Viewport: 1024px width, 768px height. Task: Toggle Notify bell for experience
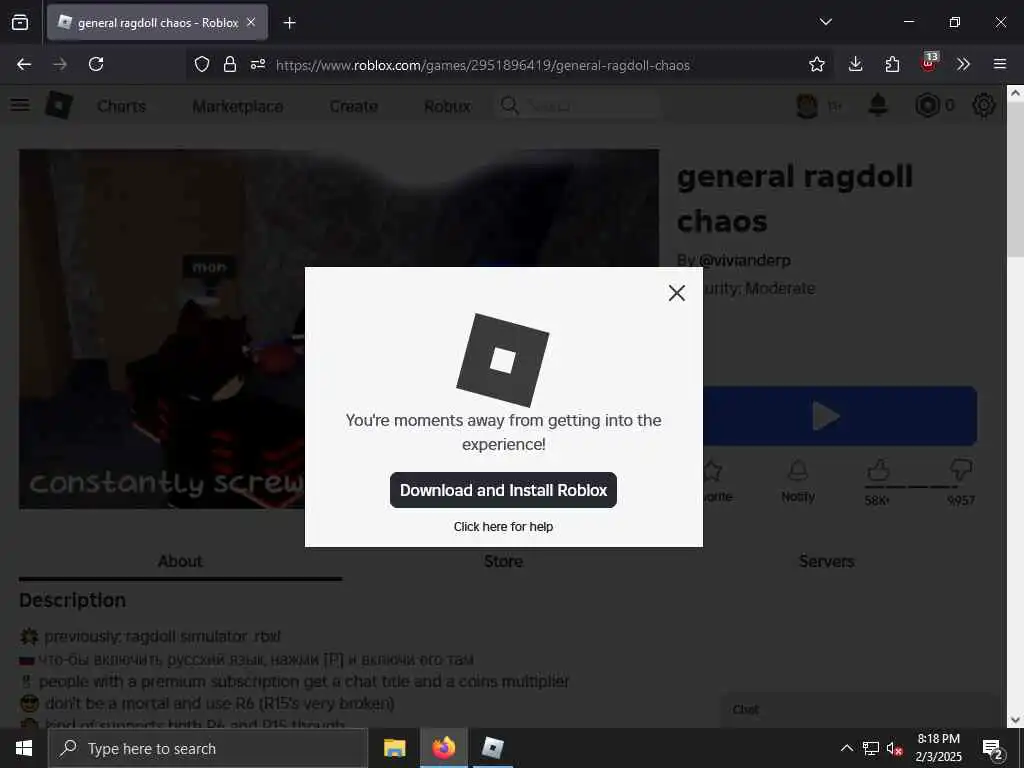(x=798, y=481)
